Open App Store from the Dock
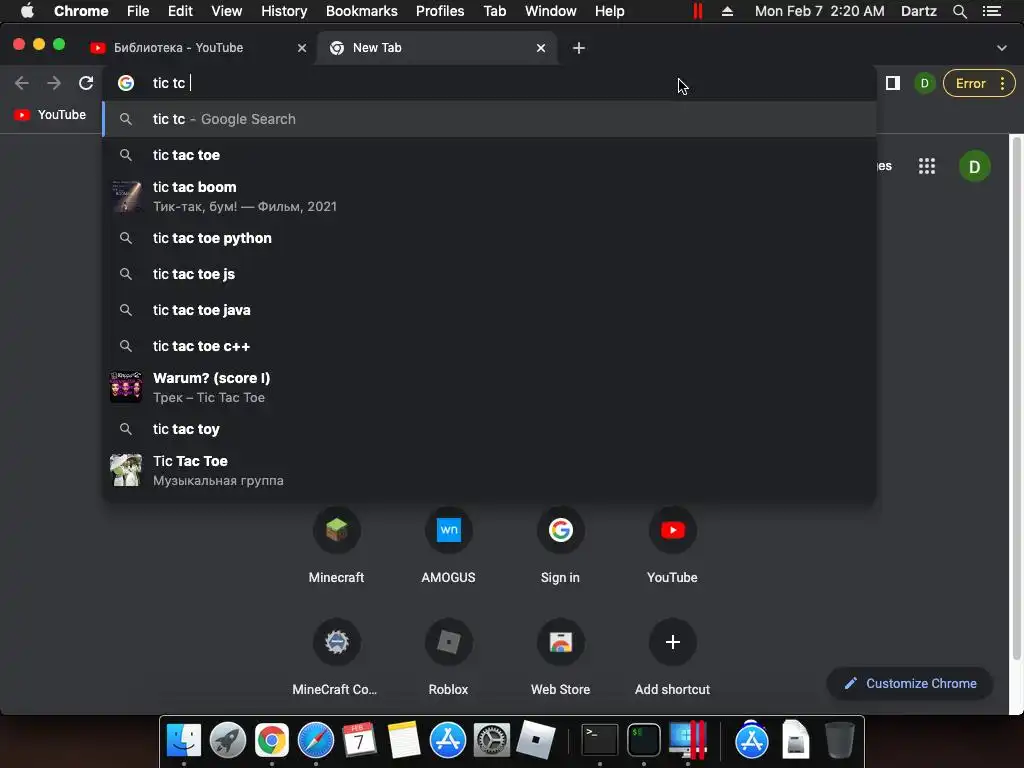1024x768 pixels. click(447, 740)
